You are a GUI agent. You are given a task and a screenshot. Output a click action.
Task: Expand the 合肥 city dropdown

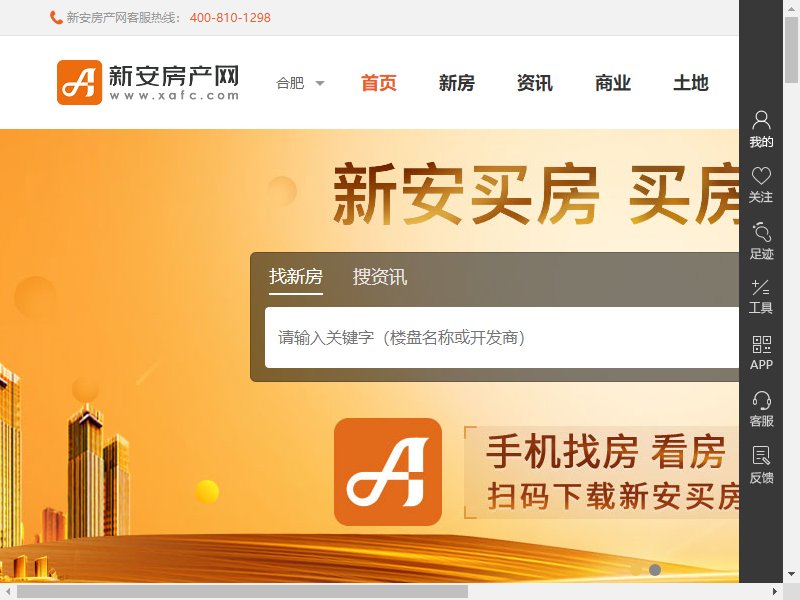pos(300,83)
